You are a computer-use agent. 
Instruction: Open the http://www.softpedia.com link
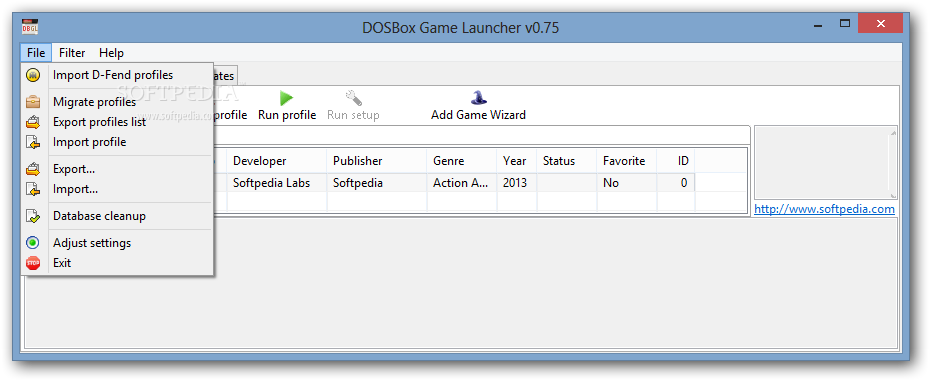pyautogui.click(x=824, y=209)
